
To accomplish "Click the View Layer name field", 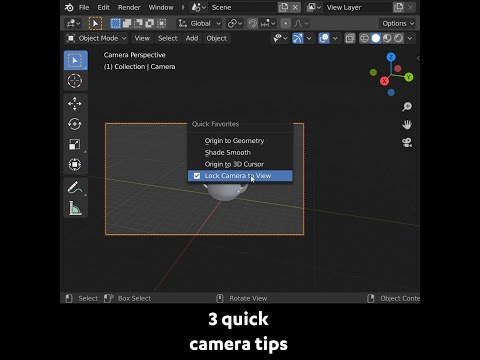I will [358, 7].
